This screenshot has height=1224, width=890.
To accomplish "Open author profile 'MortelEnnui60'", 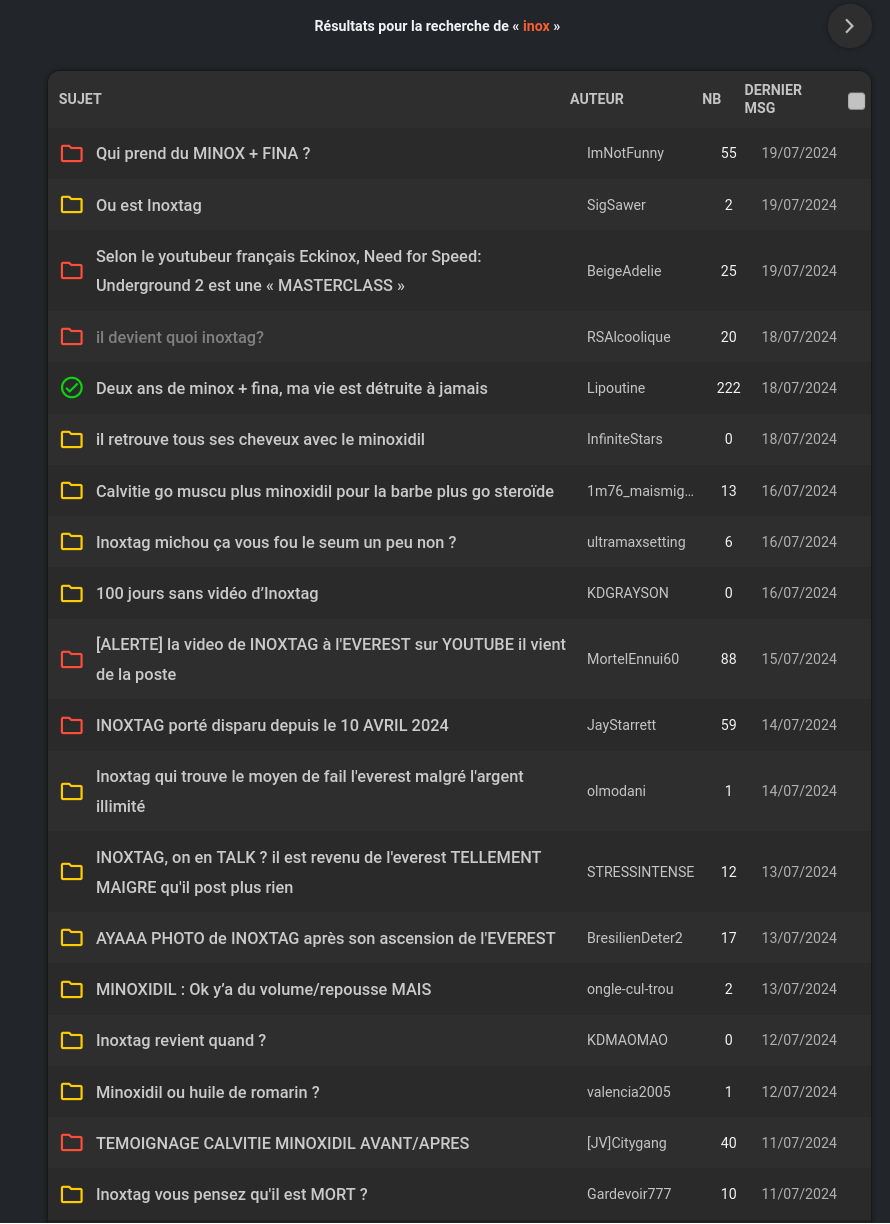I will click(x=633, y=659).
